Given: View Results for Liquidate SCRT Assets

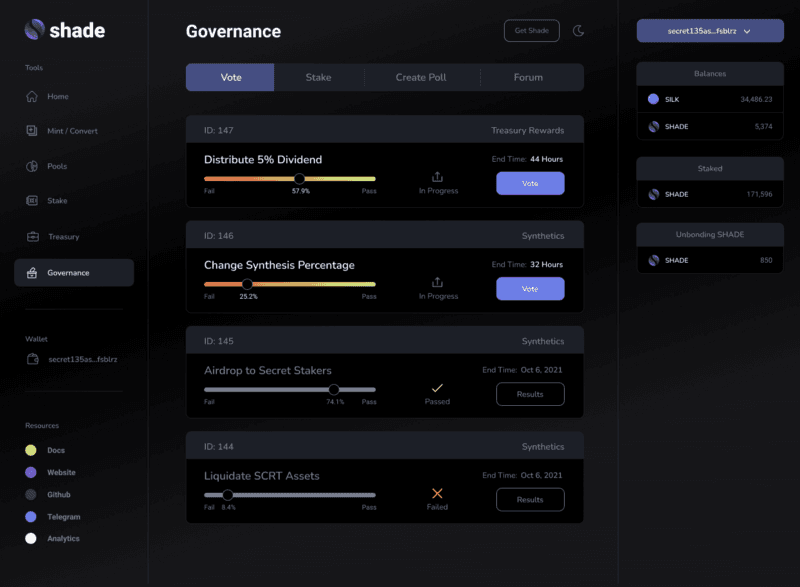Looking at the screenshot, I should [530, 500].
